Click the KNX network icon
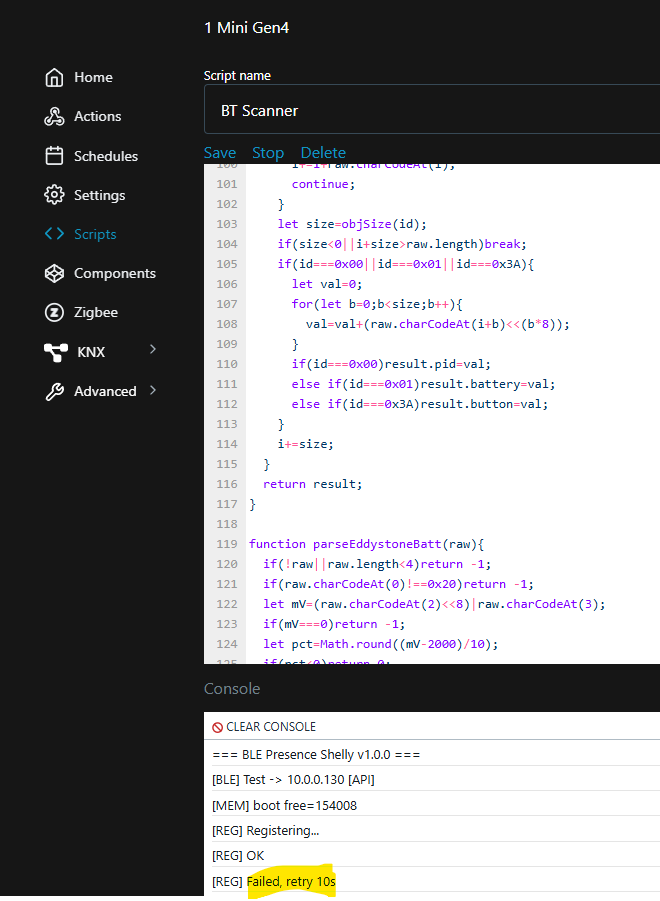 55,352
